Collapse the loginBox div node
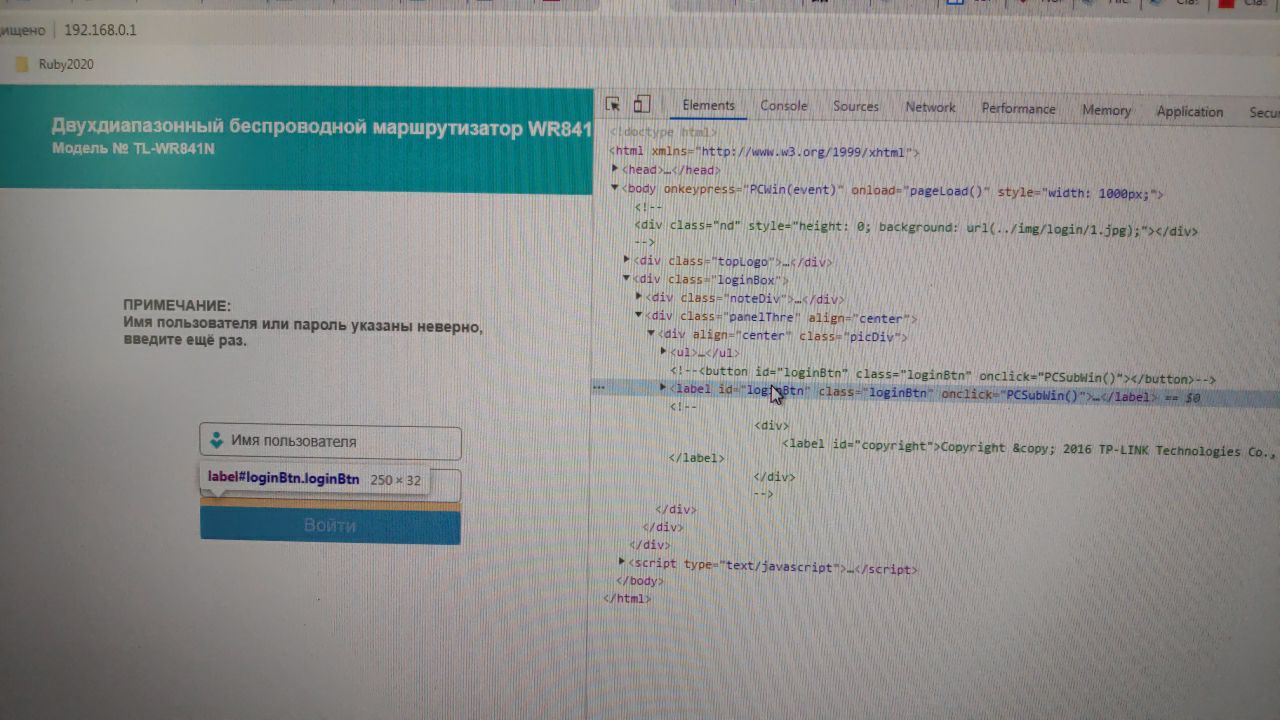Viewport: 1280px width, 720px height. tap(627, 278)
